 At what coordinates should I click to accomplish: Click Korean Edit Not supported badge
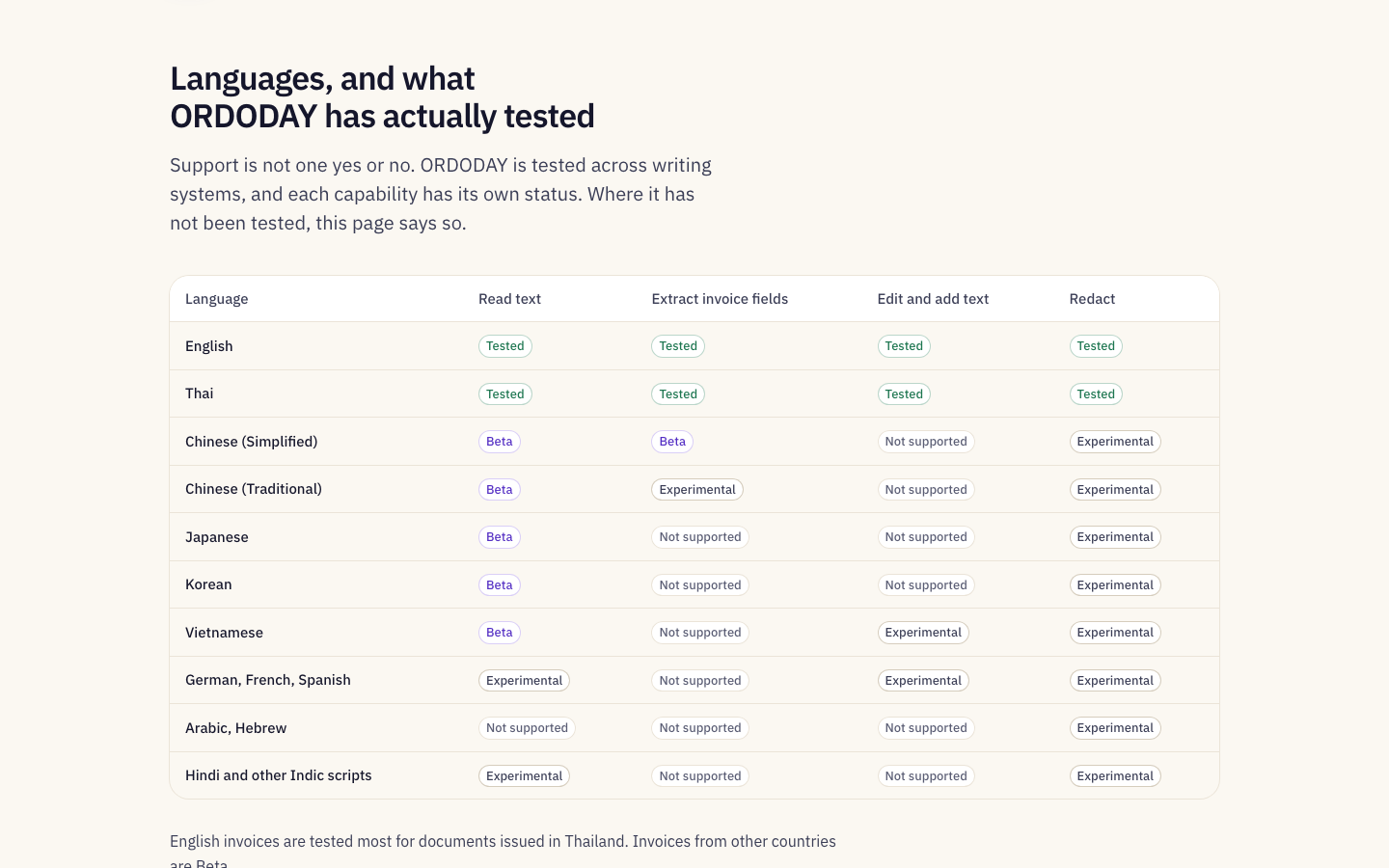click(x=926, y=584)
